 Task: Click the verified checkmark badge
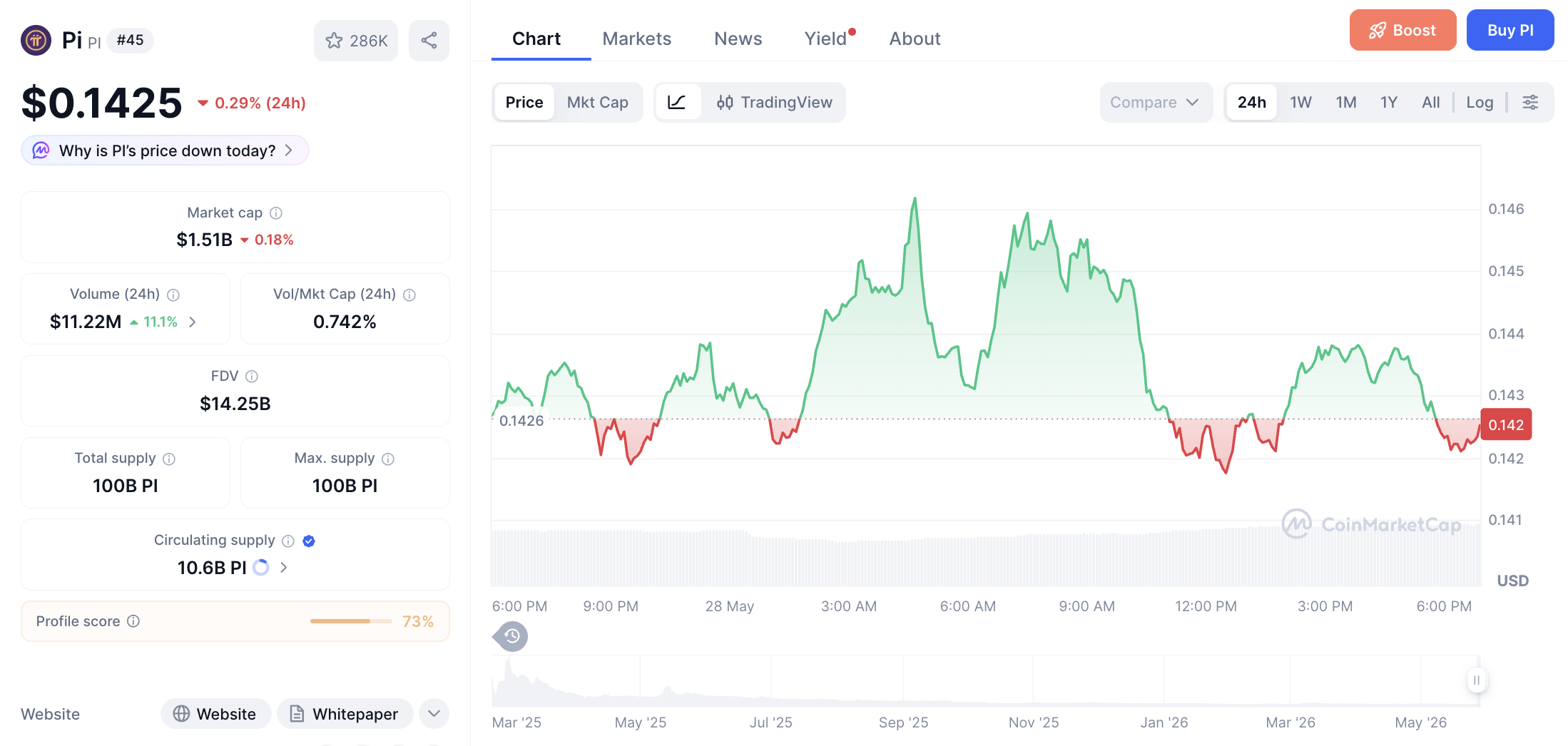(309, 541)
